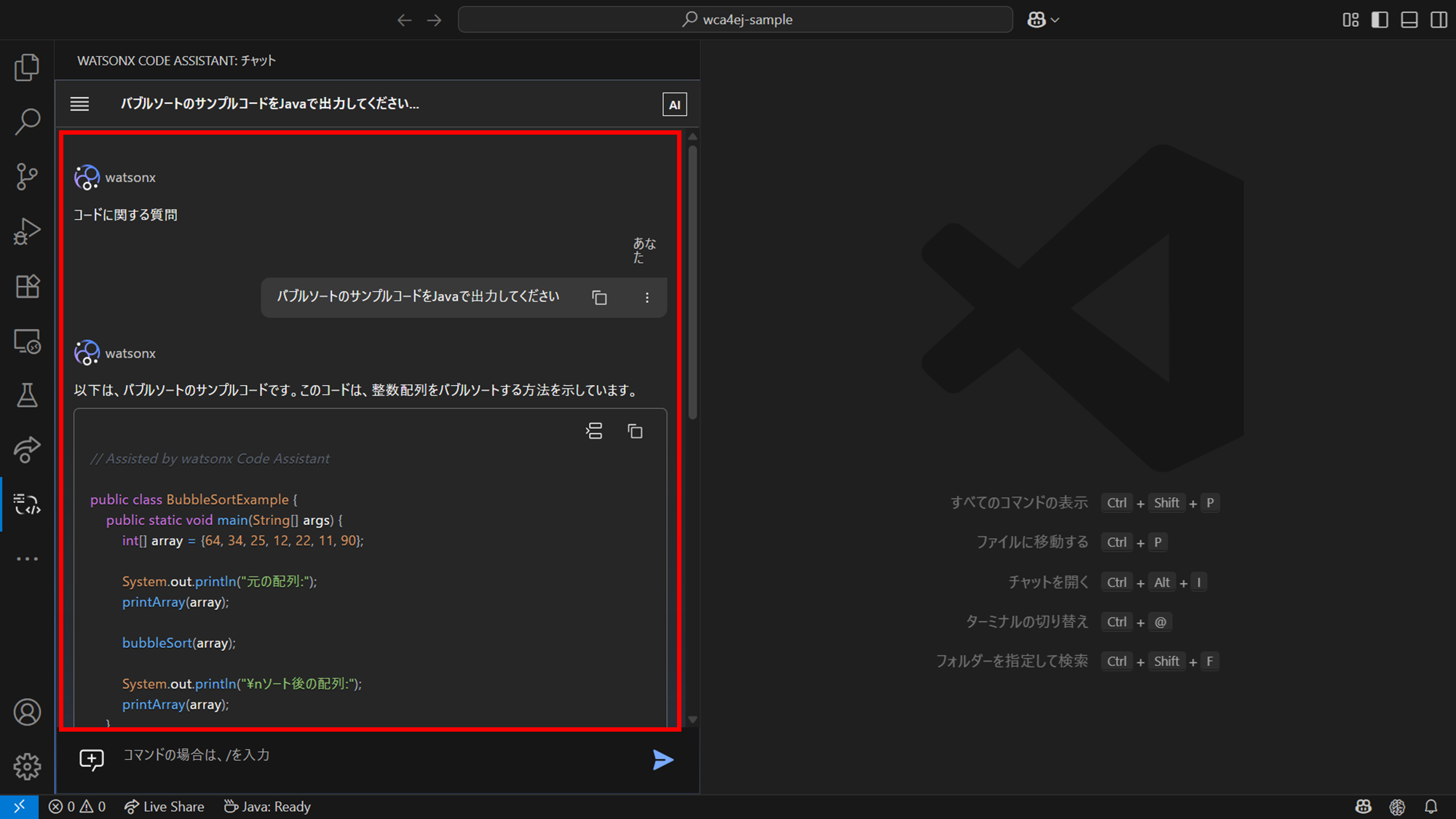
Task: Click Live Share in status bar
Action: pyautogui.click(x=165, y=807)
